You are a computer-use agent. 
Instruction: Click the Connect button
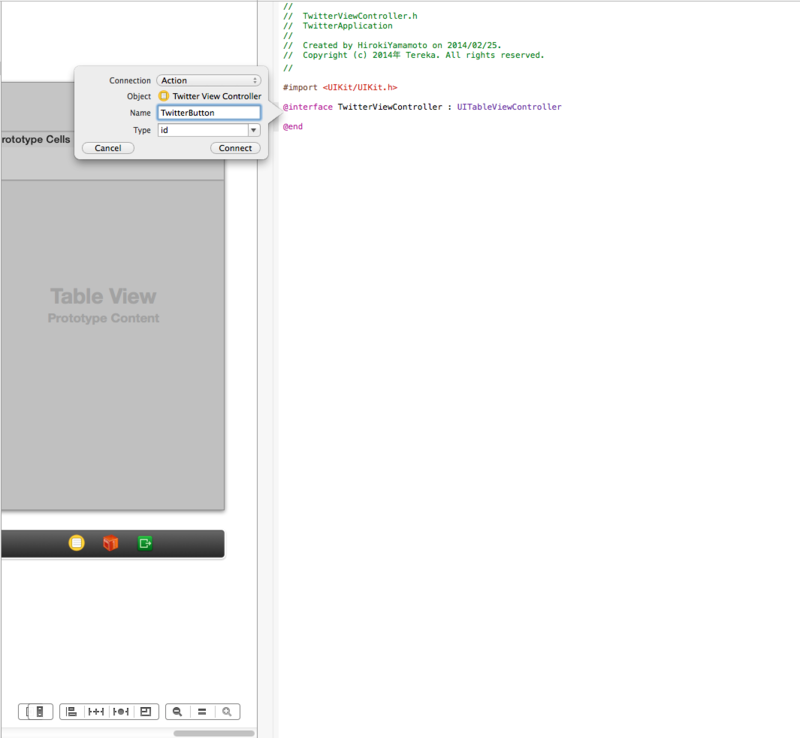(235, 148)
